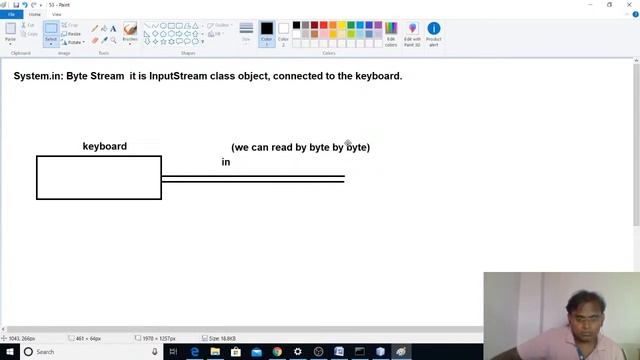
Task: Select the Magnifier tool
Action: click(x=113, y=40)
